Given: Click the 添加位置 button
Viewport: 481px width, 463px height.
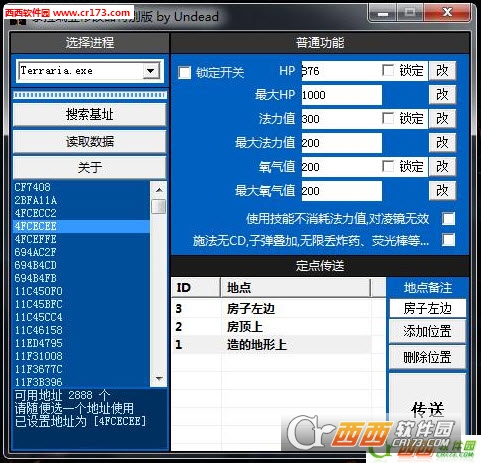Looking at the screenshot, I should point(427,331).
